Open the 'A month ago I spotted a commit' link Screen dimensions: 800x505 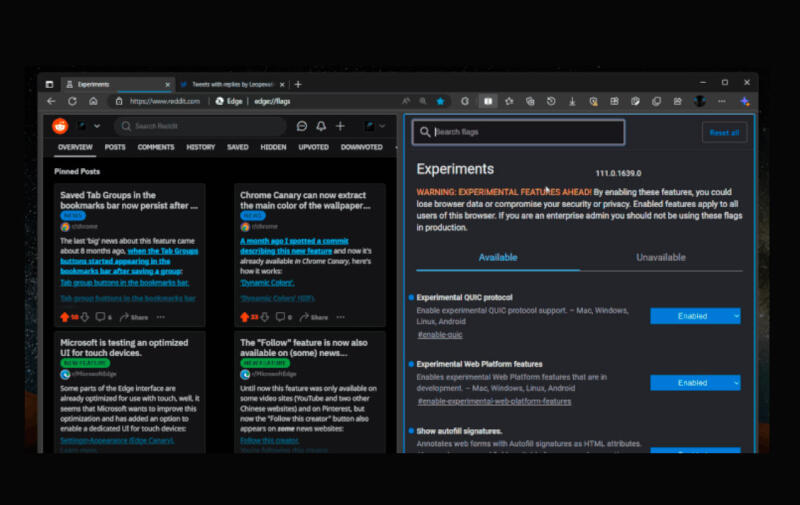pyautogui.click(x=294, y=246)
